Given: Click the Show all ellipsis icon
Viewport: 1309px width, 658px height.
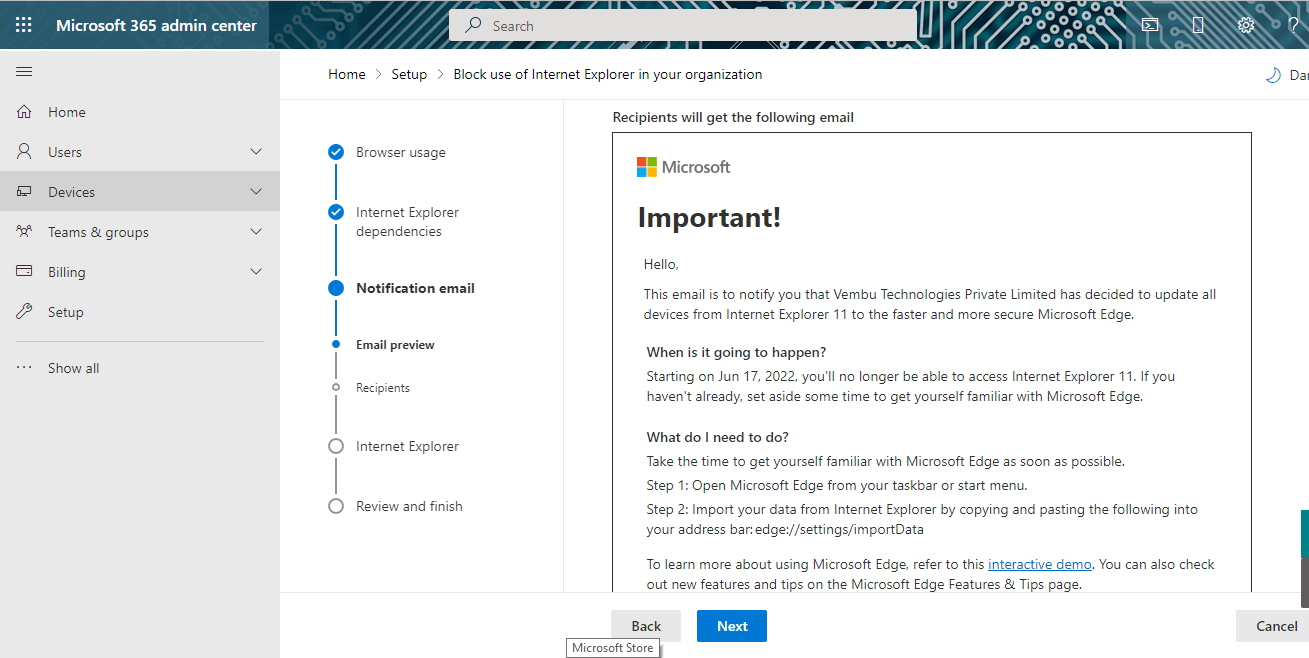Looking at the screenshot, I should (x=25, y=368).
